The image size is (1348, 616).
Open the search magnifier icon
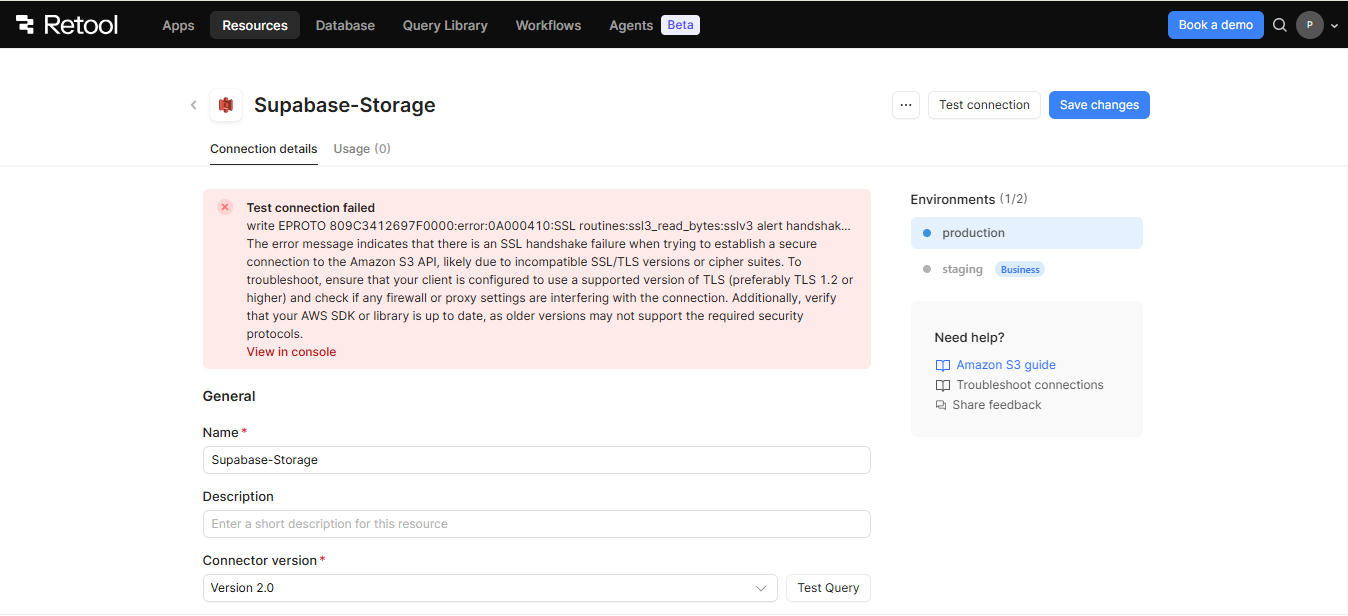click(1280, 25)
